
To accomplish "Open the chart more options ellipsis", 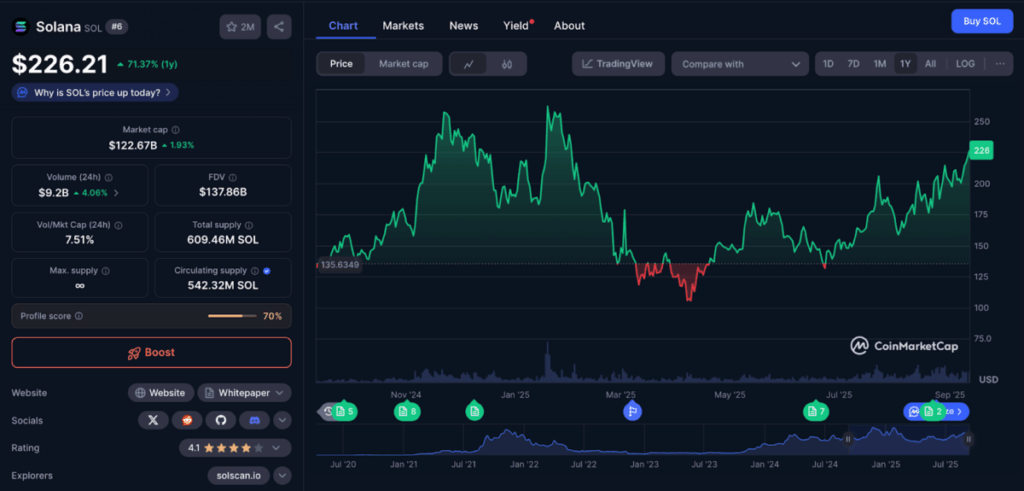I will pos(1000,64).
